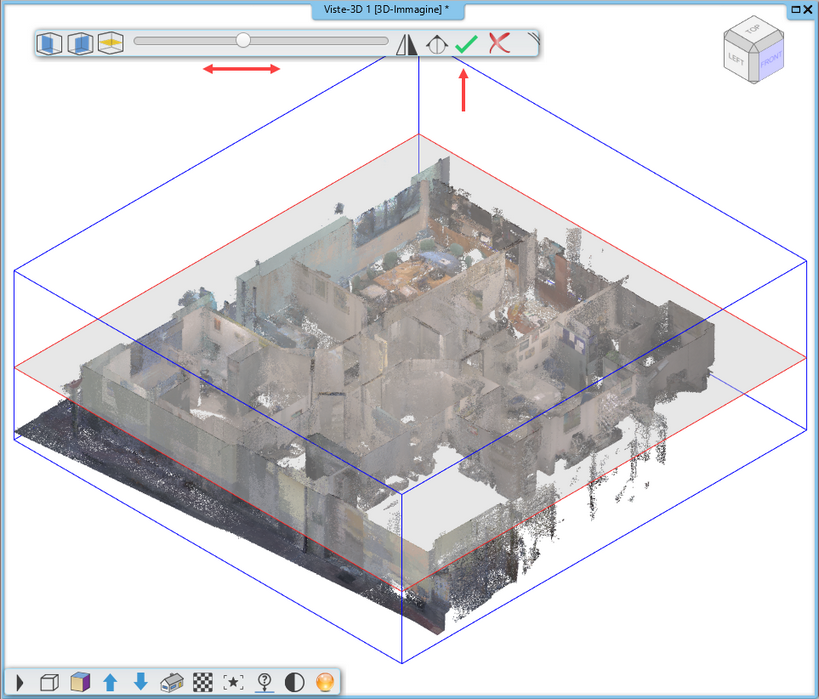This screenshot has height=699, width=819.
Task: Toggle the half-black contrast circle icon
Action: tap(295, 682)
